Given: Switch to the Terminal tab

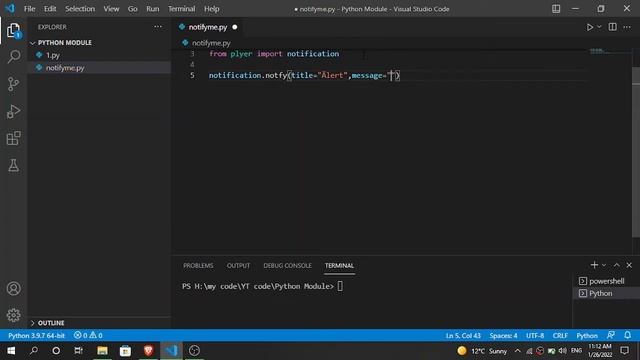Looking at the screenshot, I should [x=339, y=266].
